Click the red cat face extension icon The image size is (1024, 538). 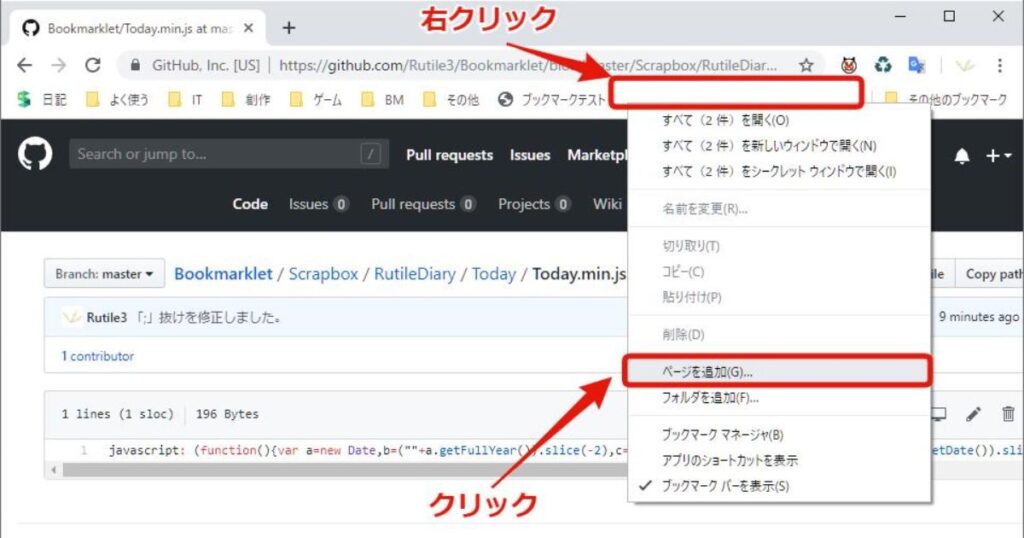[849, 65]
